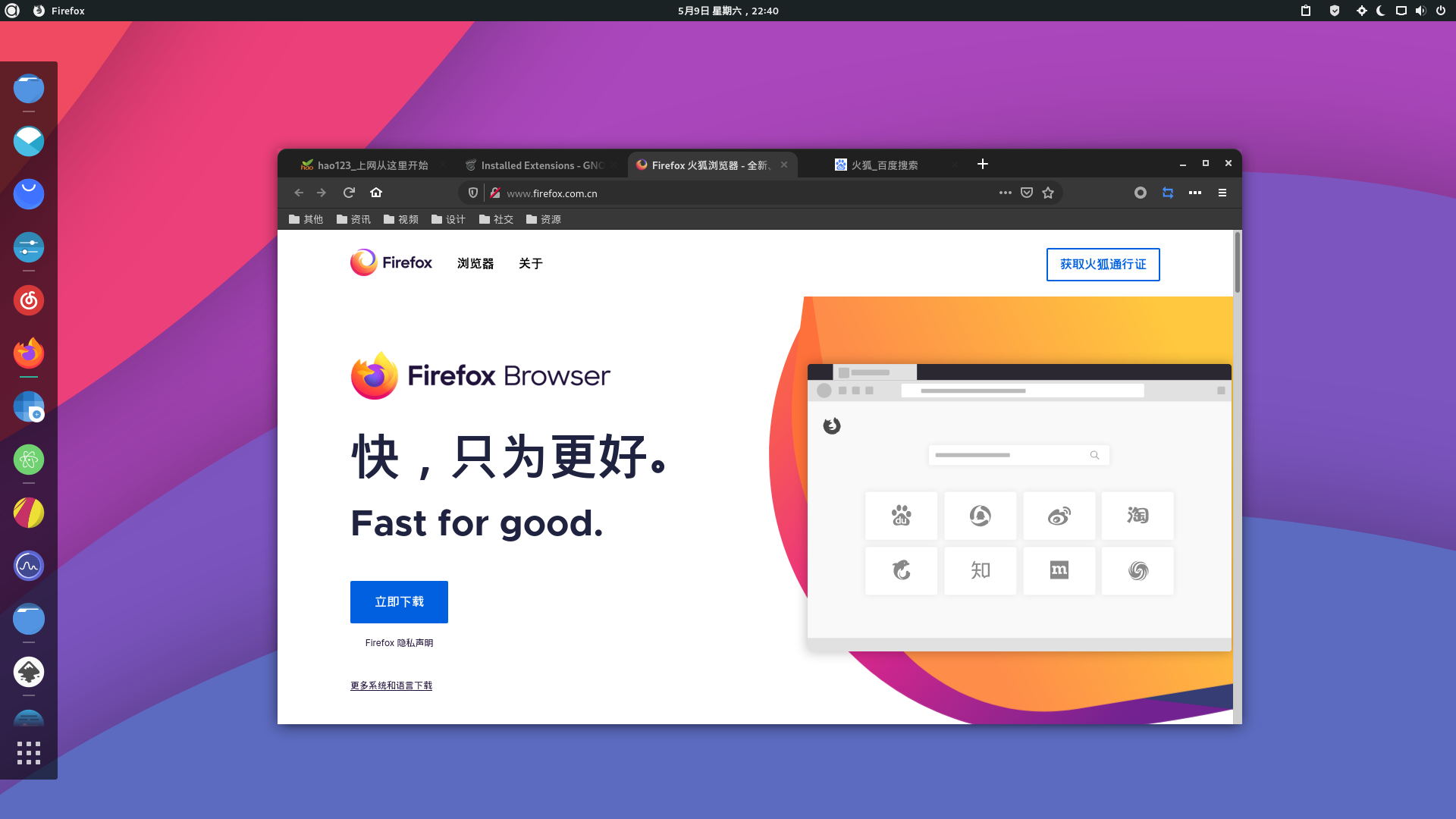This screenshot has height=819, width=1456.
Task: Open the Show Applications grid in the dock
Action: pyautogui.click(x=29, y=753)
